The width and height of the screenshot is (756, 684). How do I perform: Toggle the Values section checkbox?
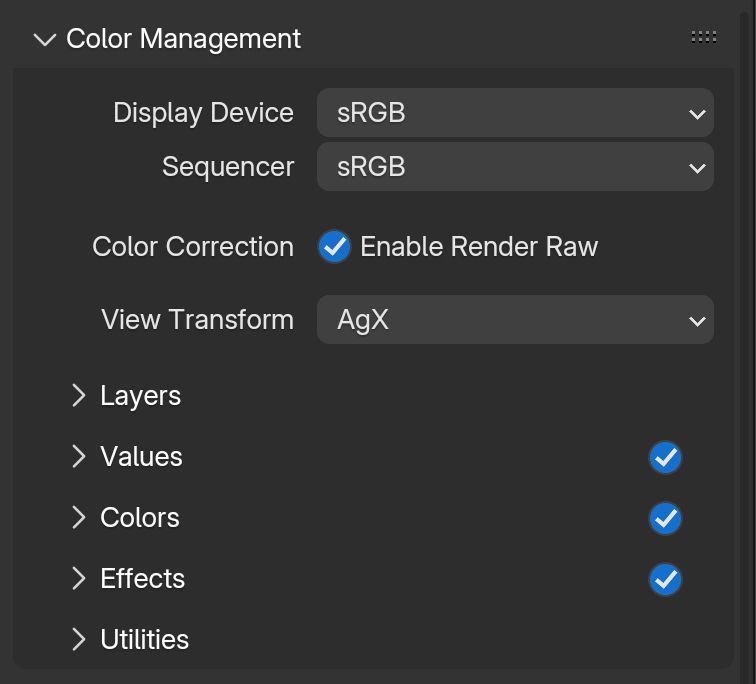(x=665, y=458)
